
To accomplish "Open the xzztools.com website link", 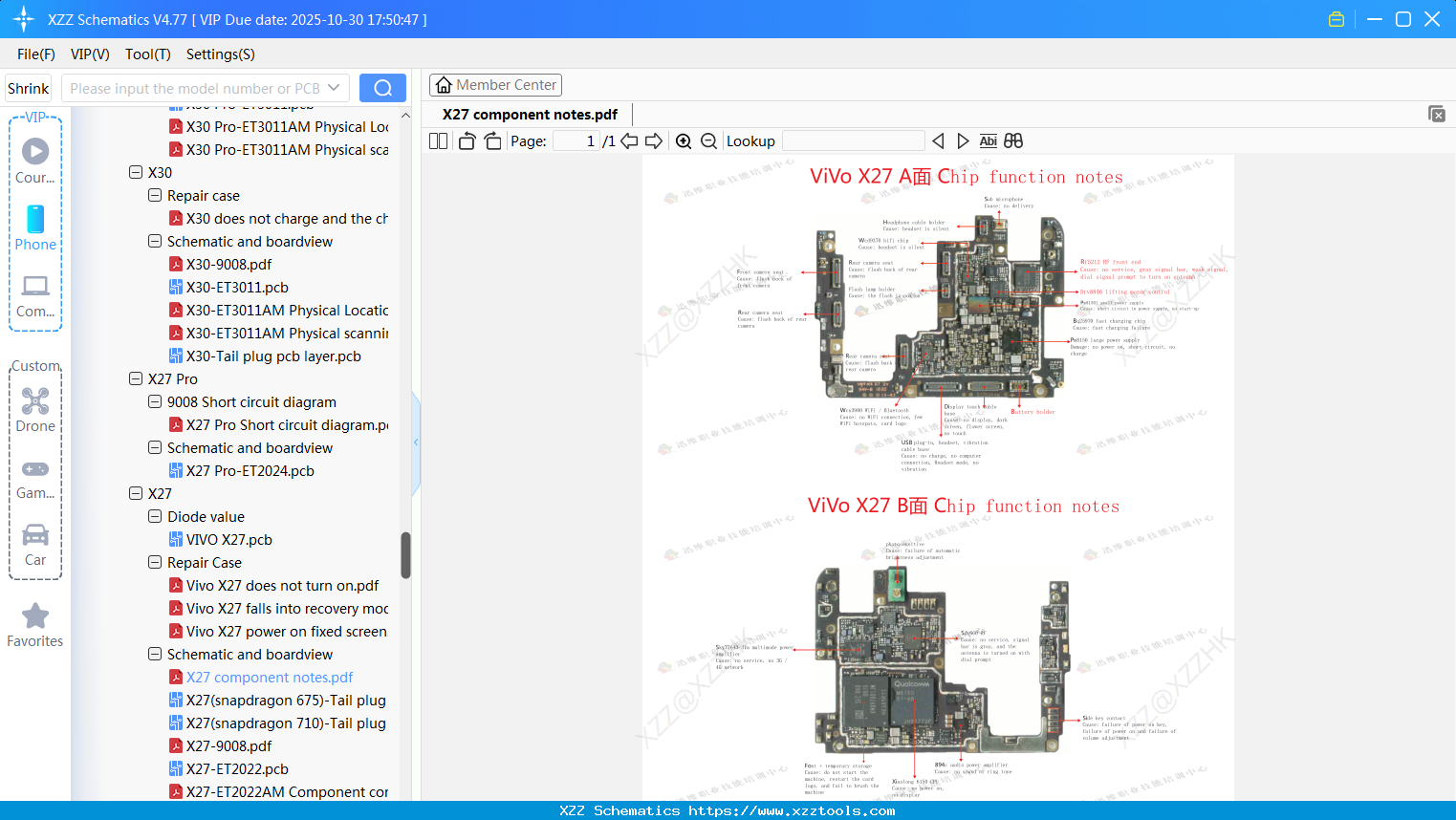I will [x=792, y=810].
